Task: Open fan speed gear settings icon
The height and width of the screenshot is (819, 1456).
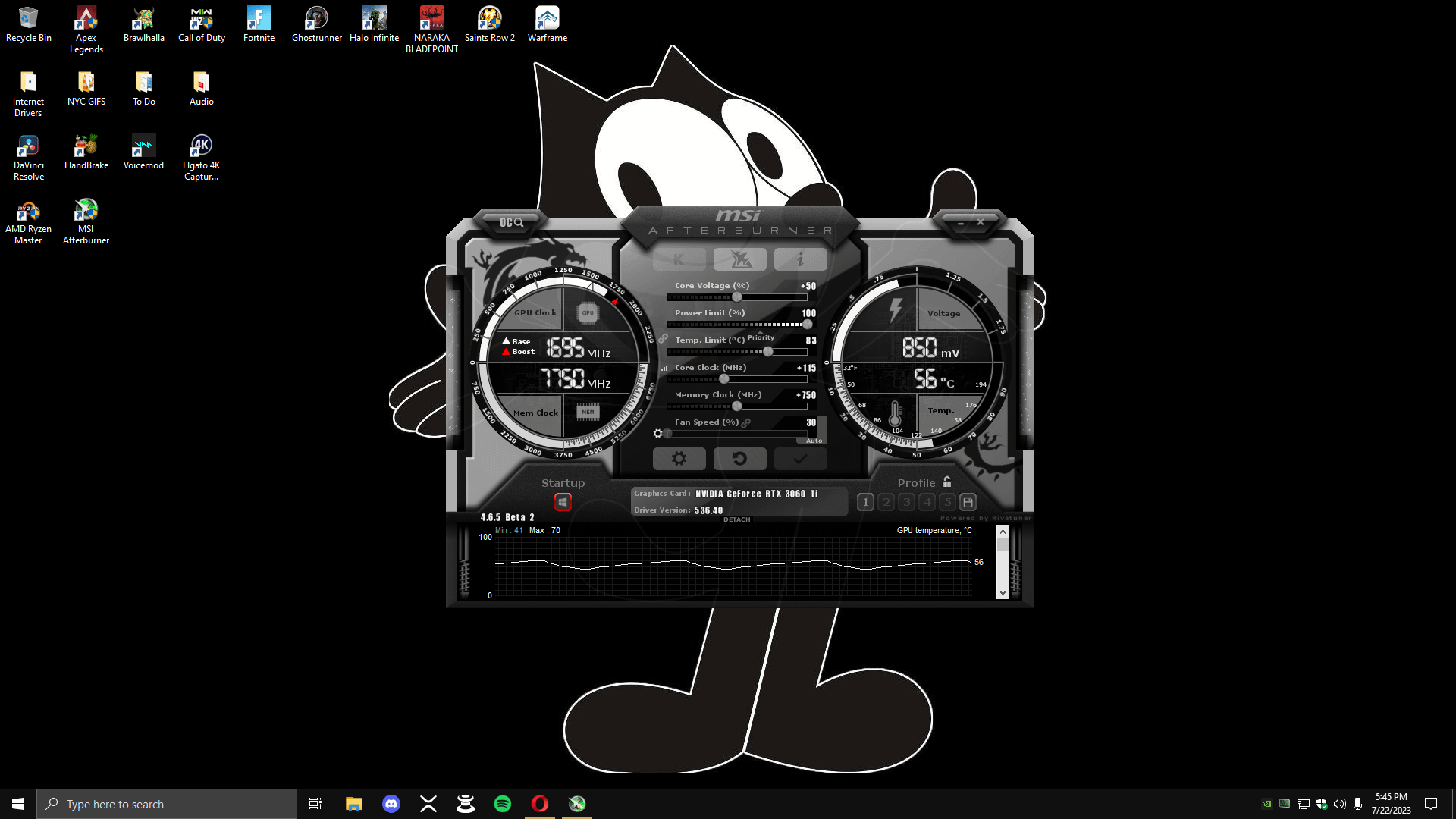Action: (x=657, y=434)
